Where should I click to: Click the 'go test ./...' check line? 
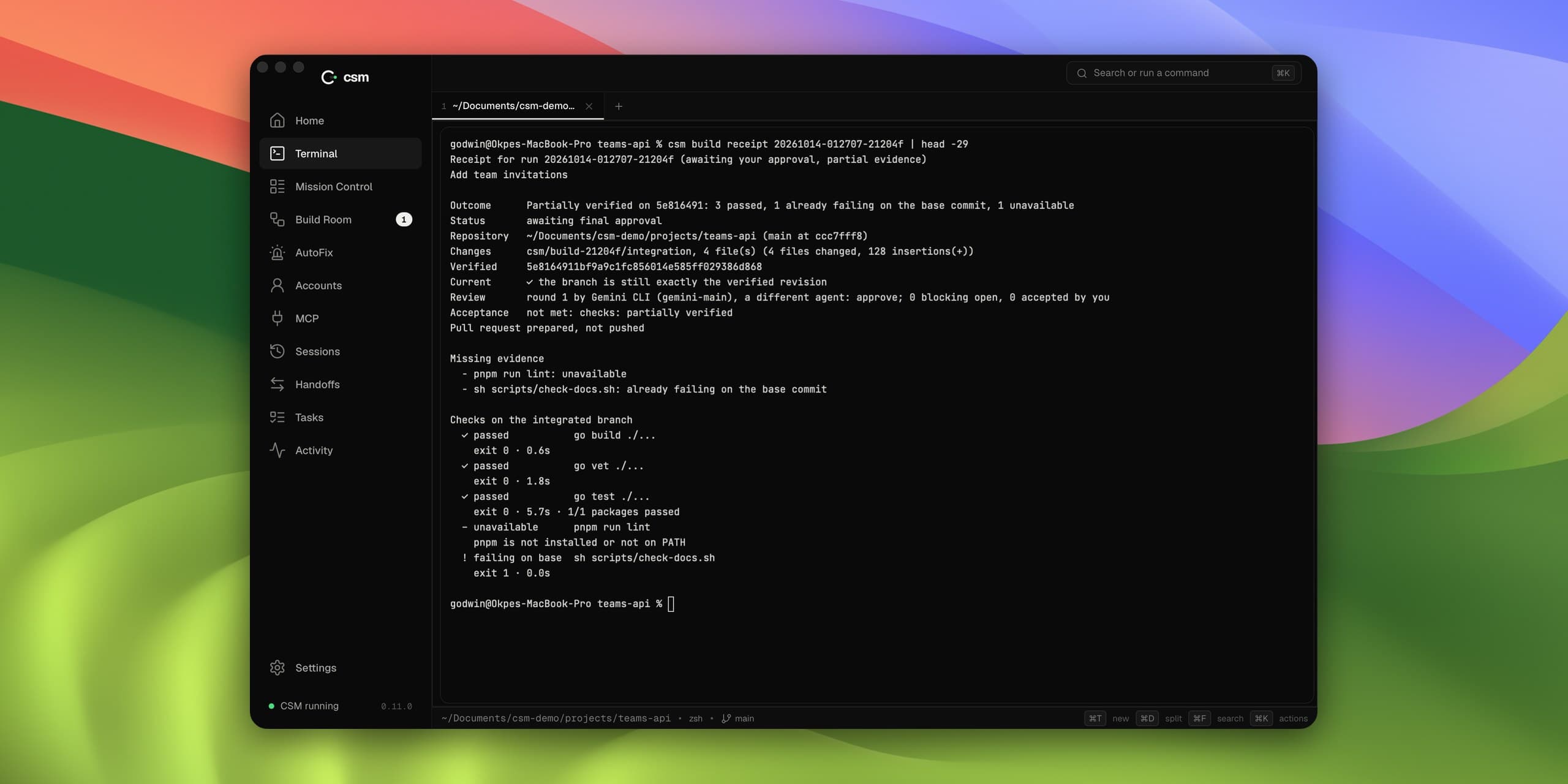coord(611,497)
